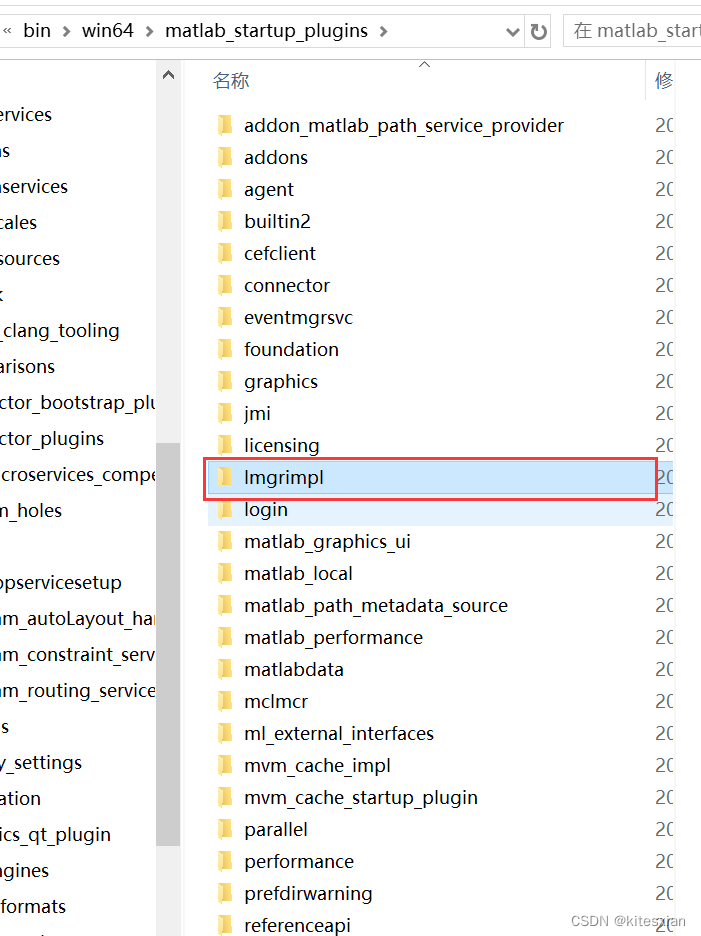Click the mvm_cache_impl folder icon
Image resolution: width=701 pixels, height=936 pixels.
pyautogui.click(x=225, y=765)
